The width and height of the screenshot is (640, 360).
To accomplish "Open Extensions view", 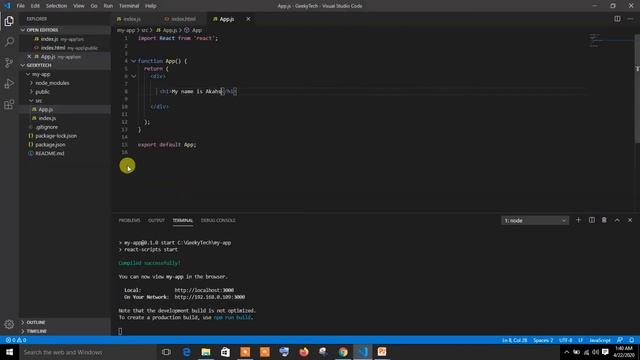I will point(9,104).
